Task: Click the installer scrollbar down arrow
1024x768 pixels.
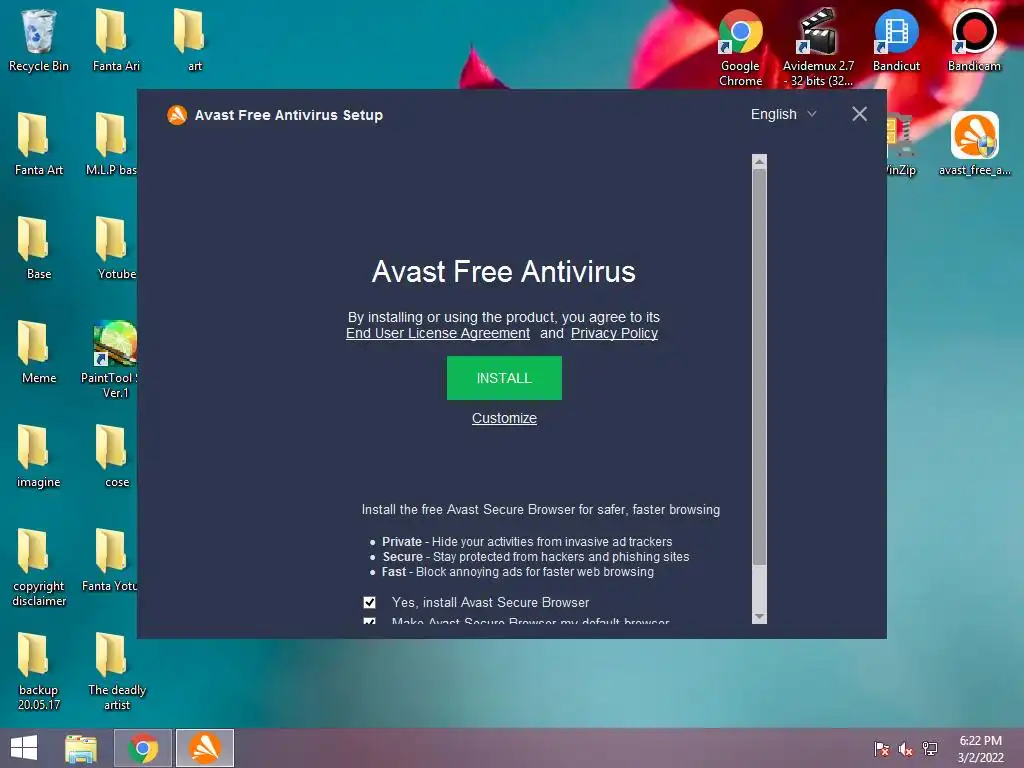Action: [x=759, y=616]
